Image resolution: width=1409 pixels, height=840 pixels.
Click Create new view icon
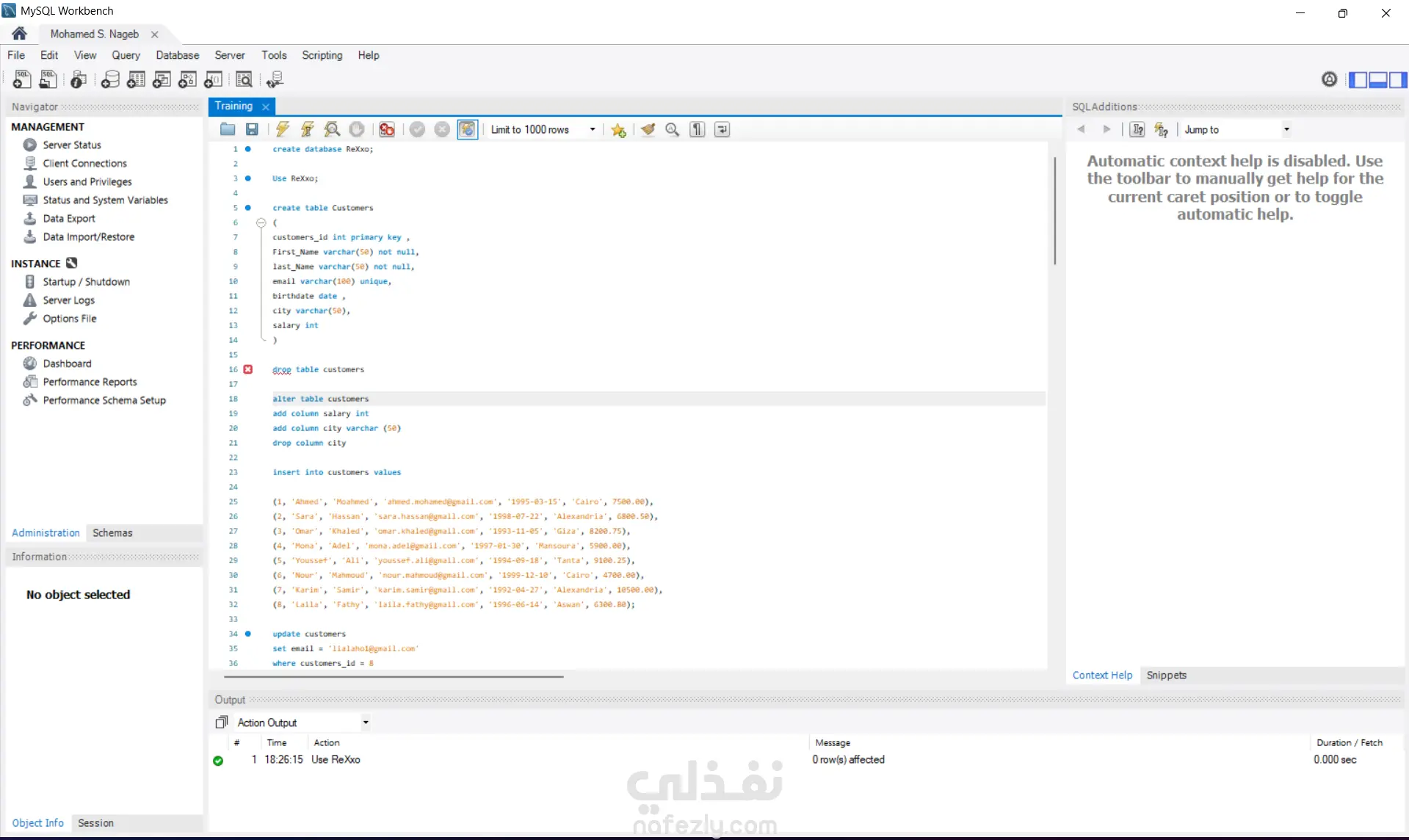coord(162,79)
